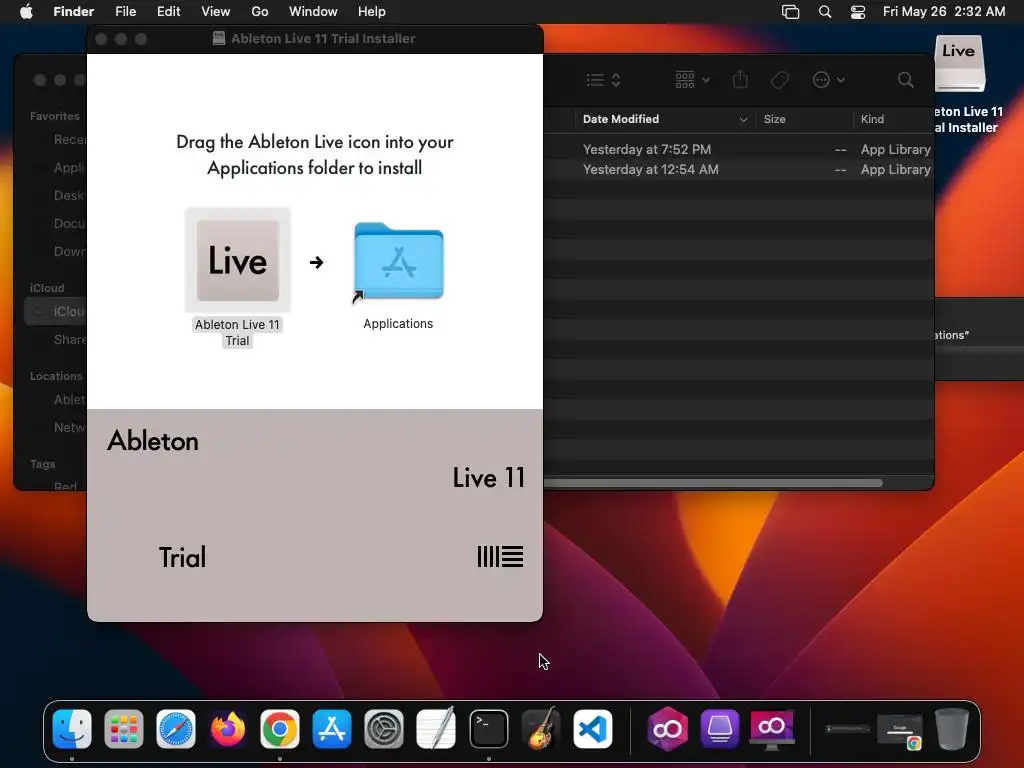Launch Google Chrome from the Dock

[280, 729]
